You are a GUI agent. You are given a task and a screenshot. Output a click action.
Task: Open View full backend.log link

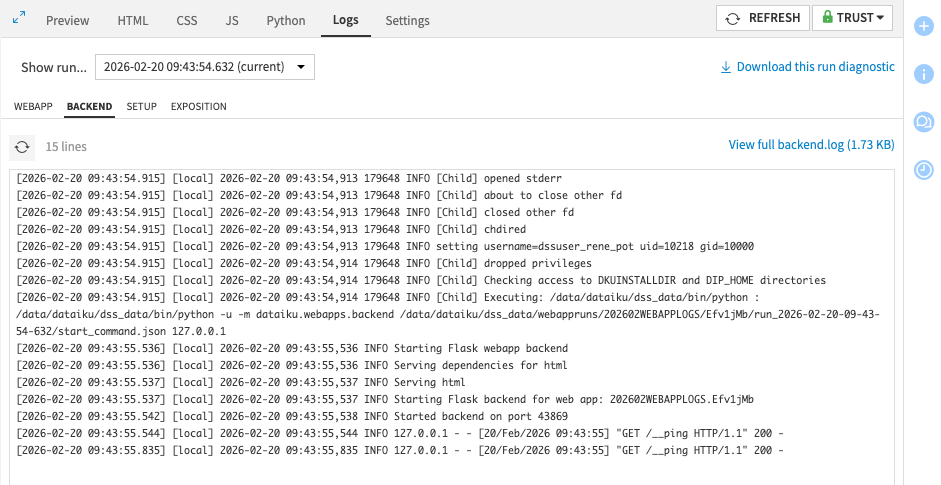[811, 145]
